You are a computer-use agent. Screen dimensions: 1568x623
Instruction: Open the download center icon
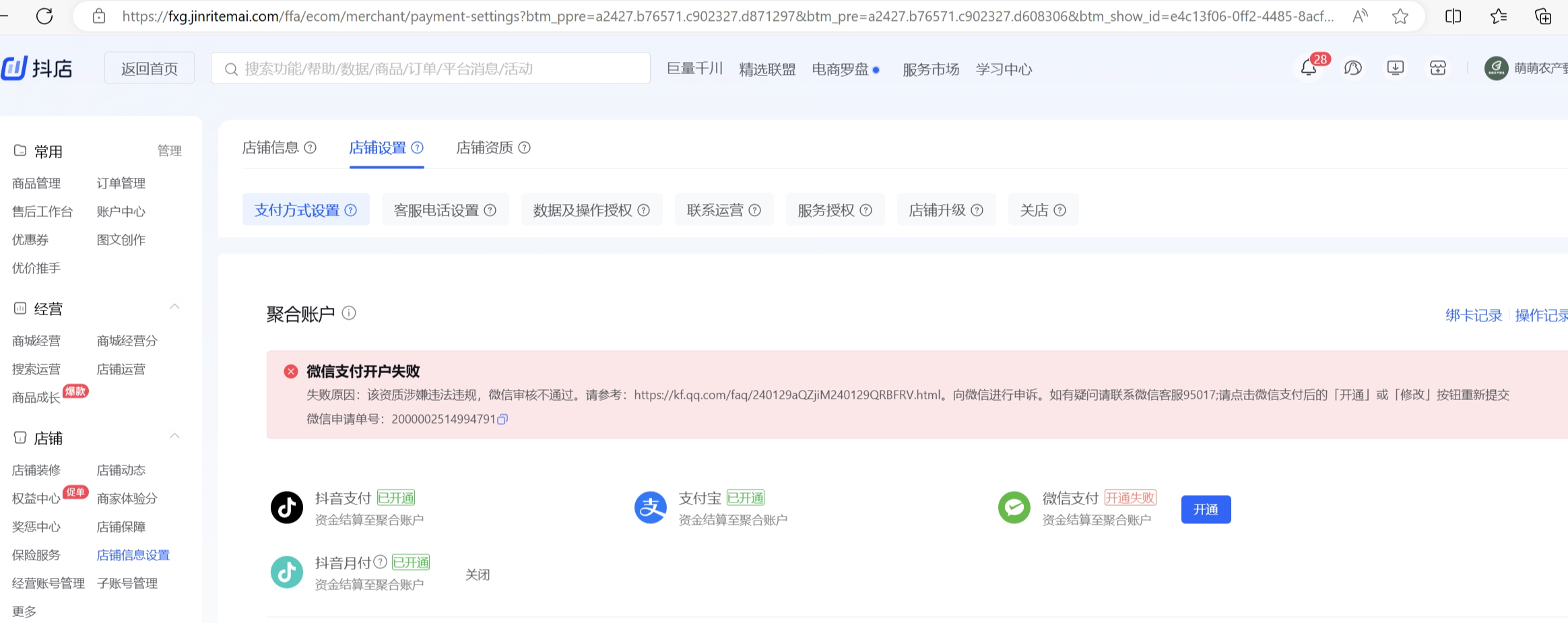[x=1396, y=68]
